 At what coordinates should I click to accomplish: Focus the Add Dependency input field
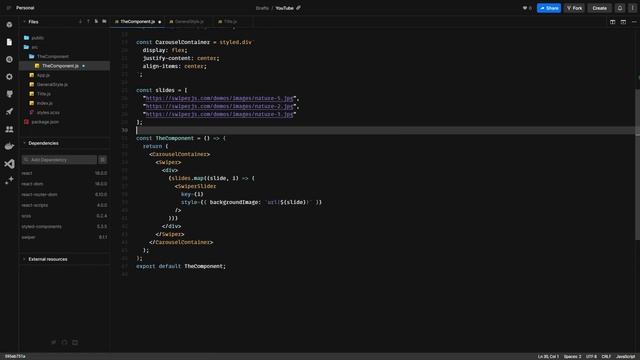[60, 160]
